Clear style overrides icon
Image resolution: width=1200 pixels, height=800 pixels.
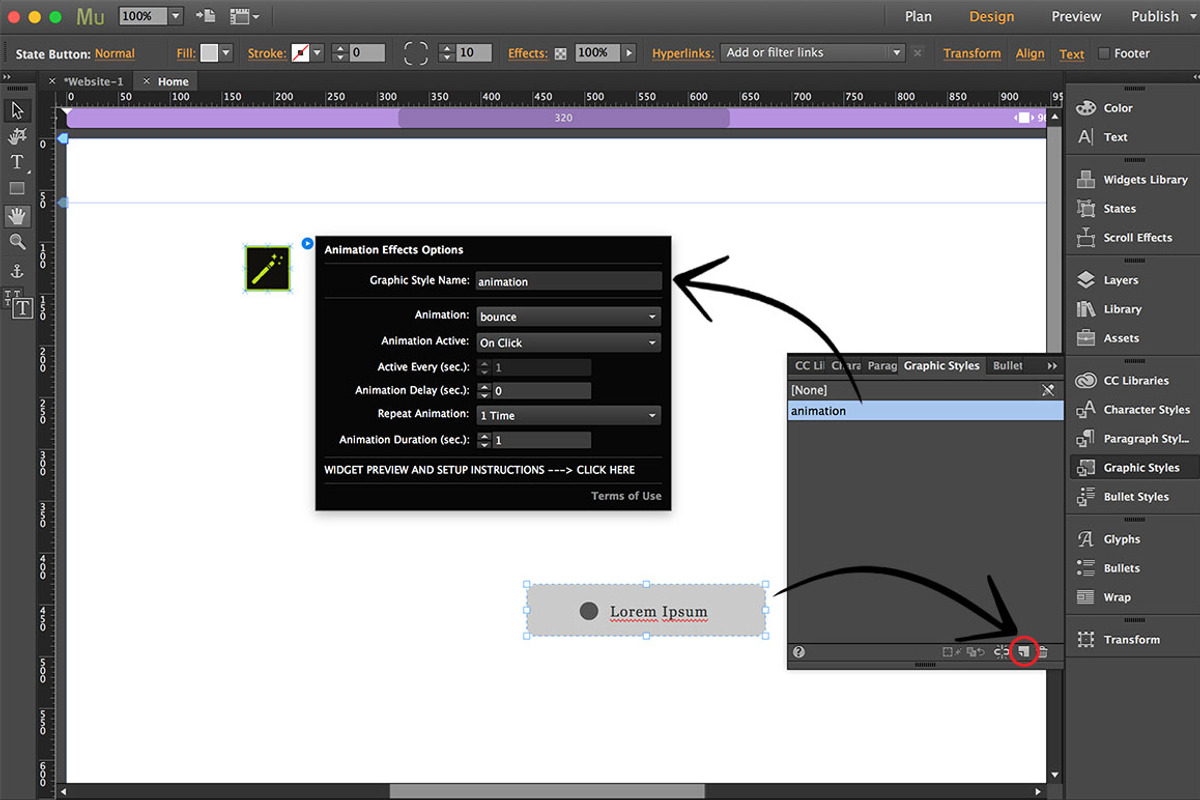click(x=952, y=652)
